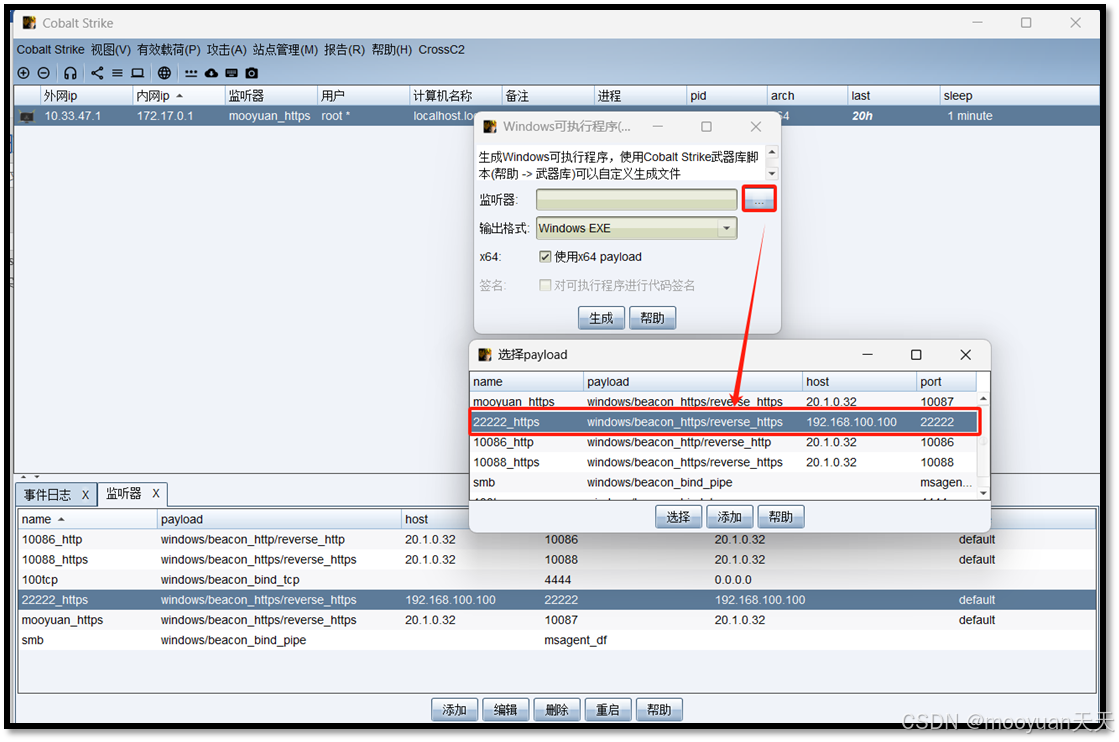Image resolution: width=1119 pixels, height=742 pixels.
Task: Select 10086_http row in payload dialog
Action: (x=724, y=442)
